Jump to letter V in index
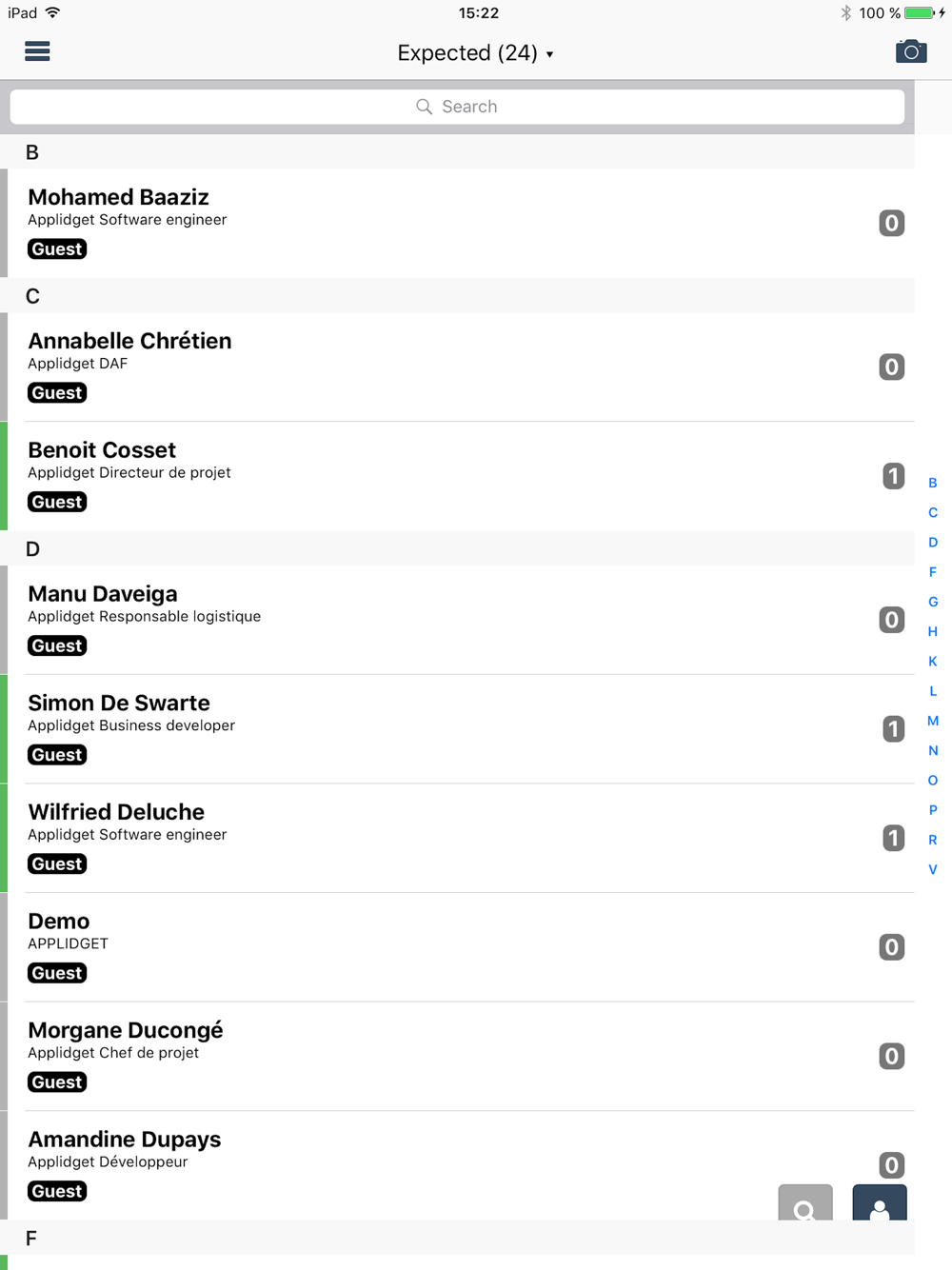This screenshot has width=952, height=1270. (x=933, y=869)
